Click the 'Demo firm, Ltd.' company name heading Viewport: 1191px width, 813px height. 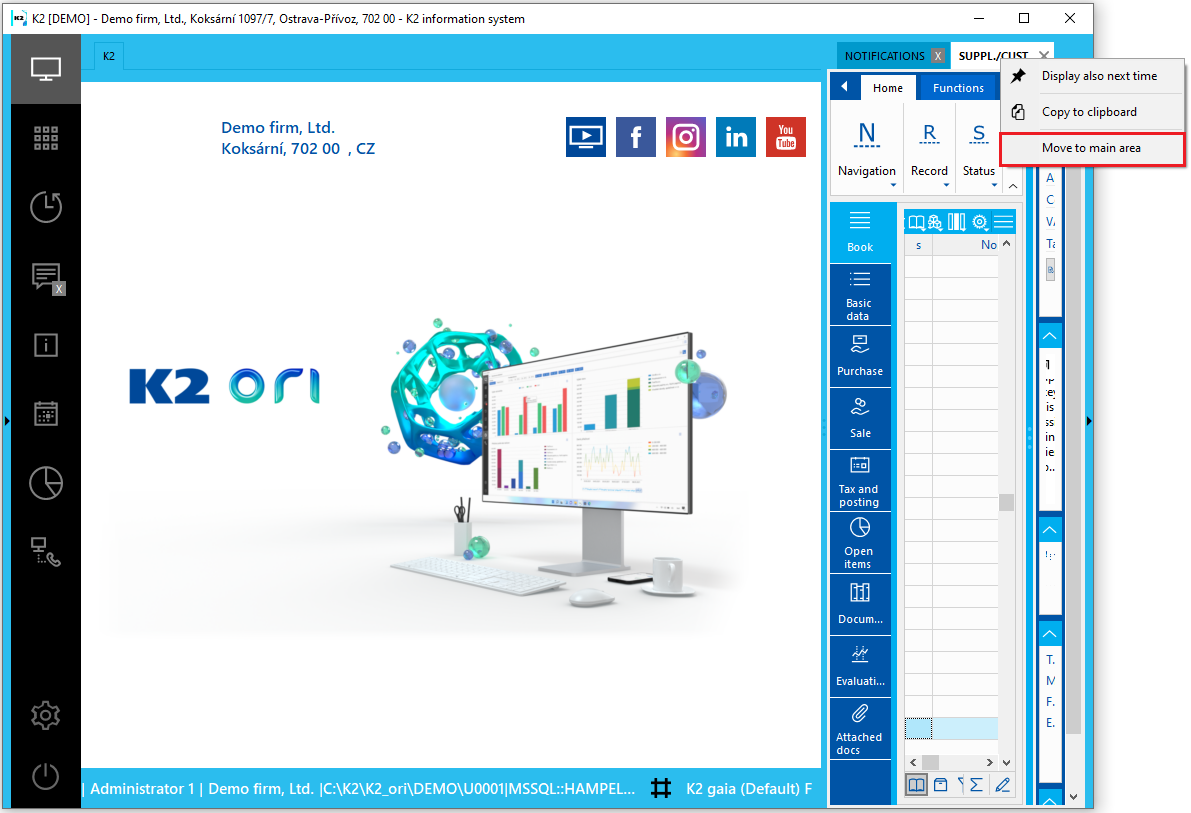[278, 128]
